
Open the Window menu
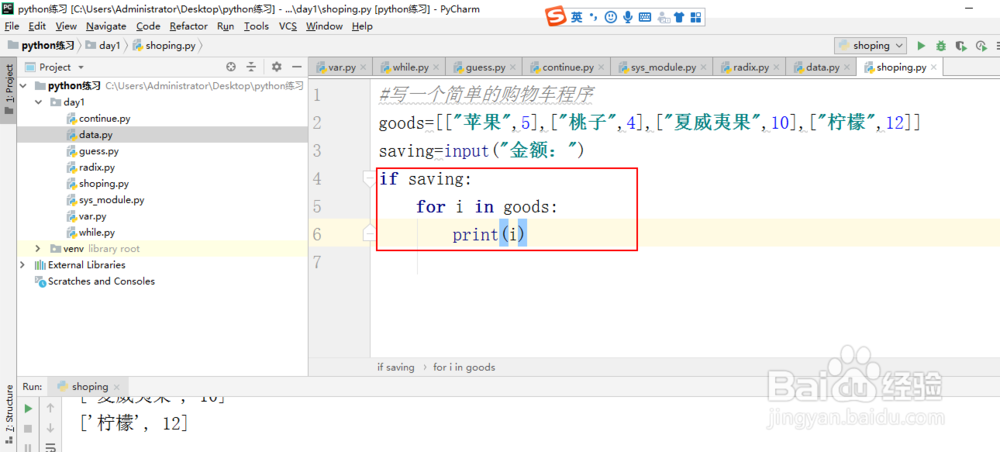coord(324,26)
